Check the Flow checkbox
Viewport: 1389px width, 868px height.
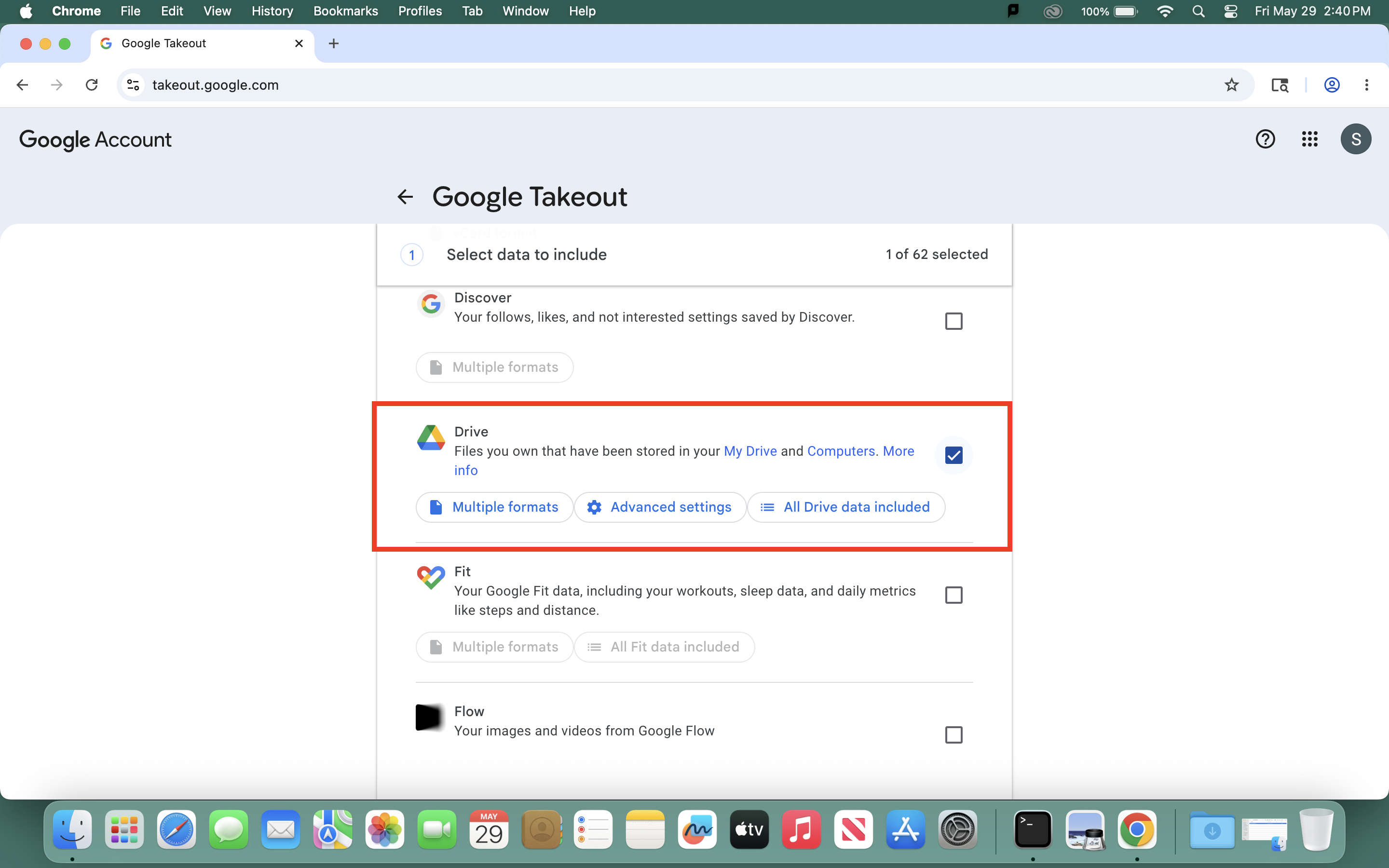[x=953, y=735]
